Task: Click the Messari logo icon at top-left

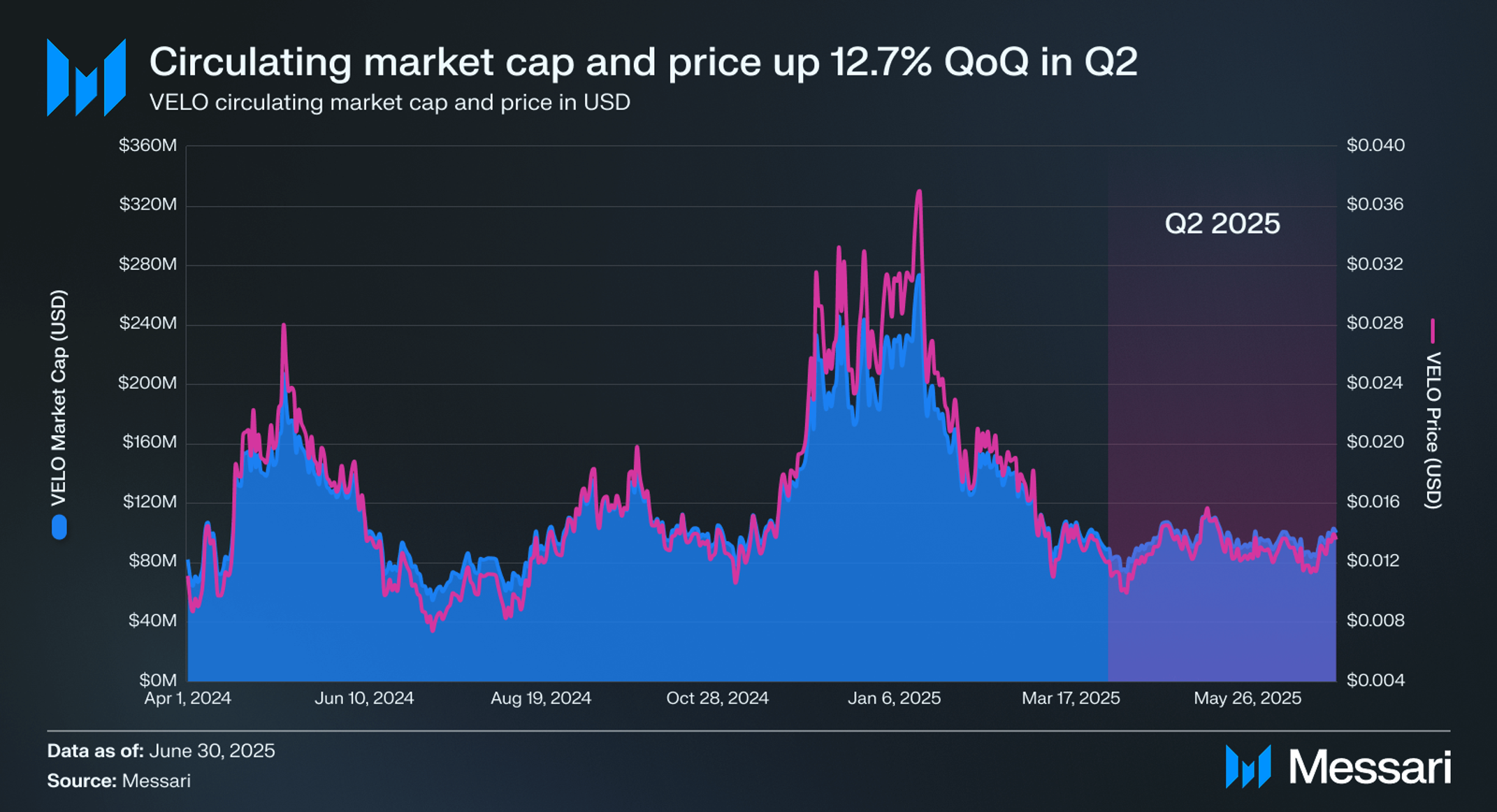Action: 86,78
